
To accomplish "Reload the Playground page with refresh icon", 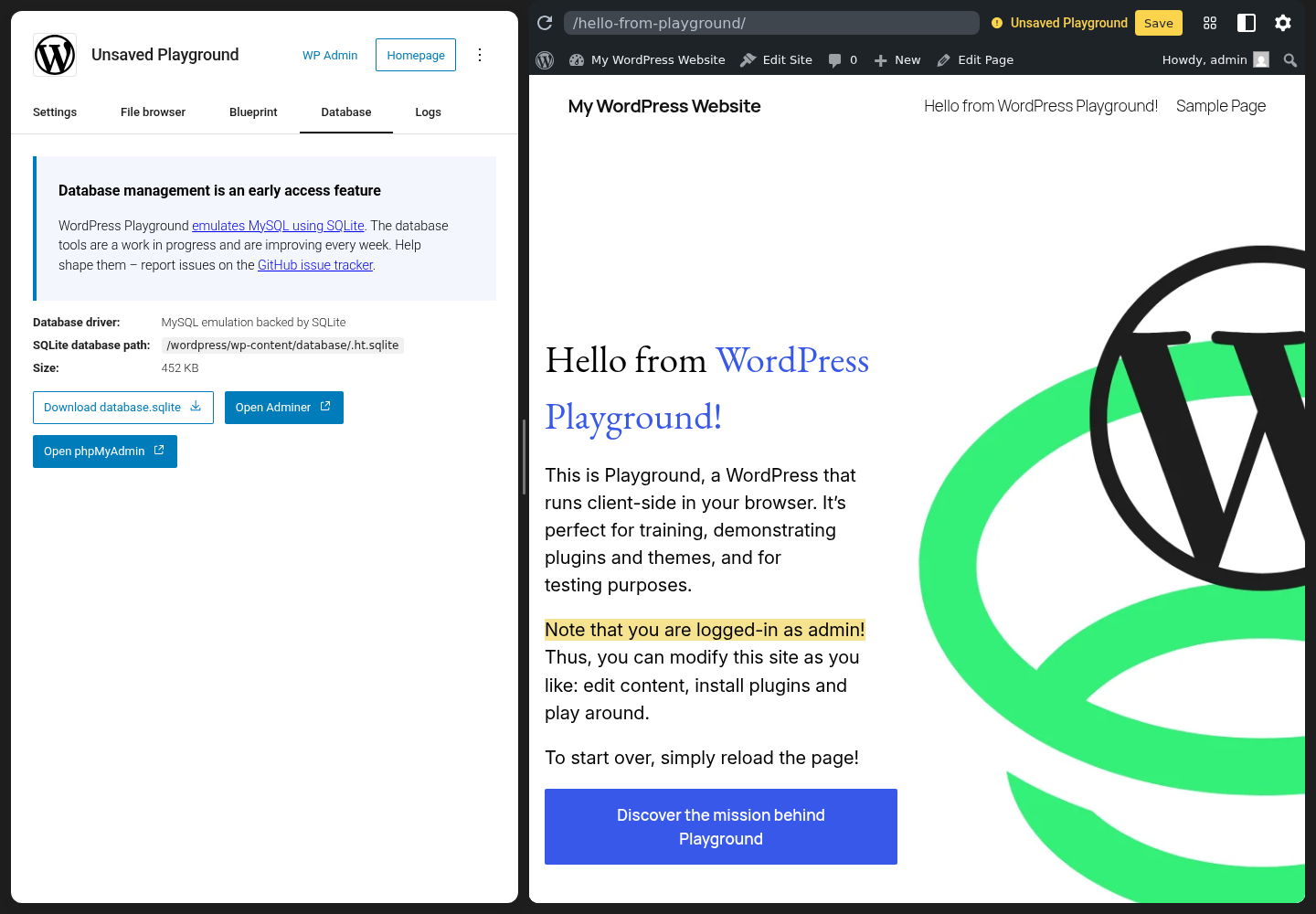I will pyautogui.click(x=545, y=23).
